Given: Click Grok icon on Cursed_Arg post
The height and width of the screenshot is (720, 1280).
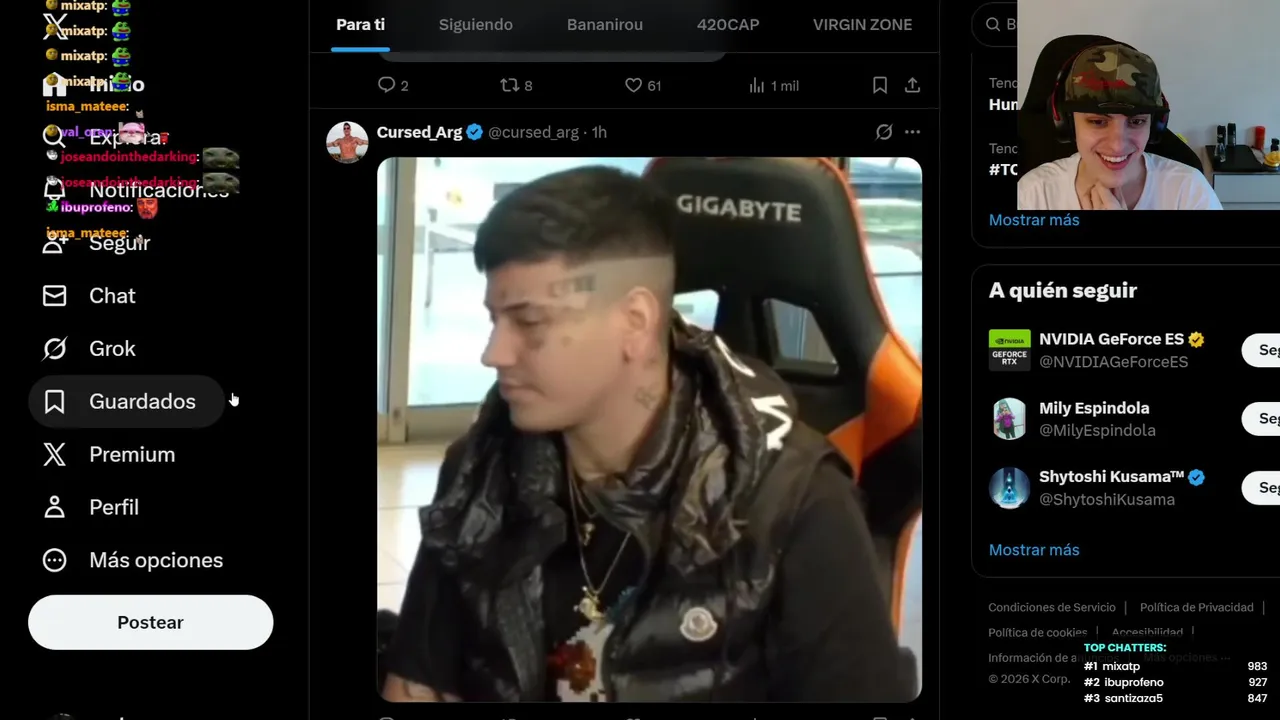Looking at the screenshot, I should (x=884, y=132).
